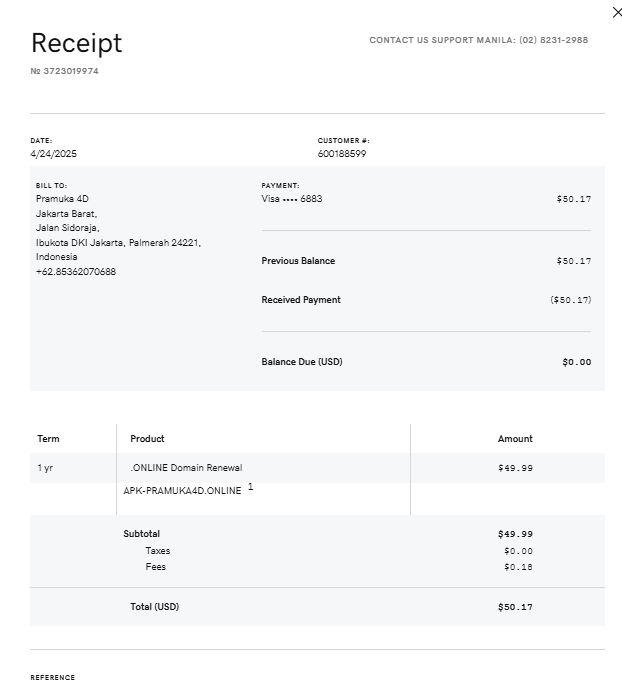Image resolution: width=622 pixels, height=686 pixels.
Task: Select the Total (USD) amount $50.17
Action: tap(515, 607)
